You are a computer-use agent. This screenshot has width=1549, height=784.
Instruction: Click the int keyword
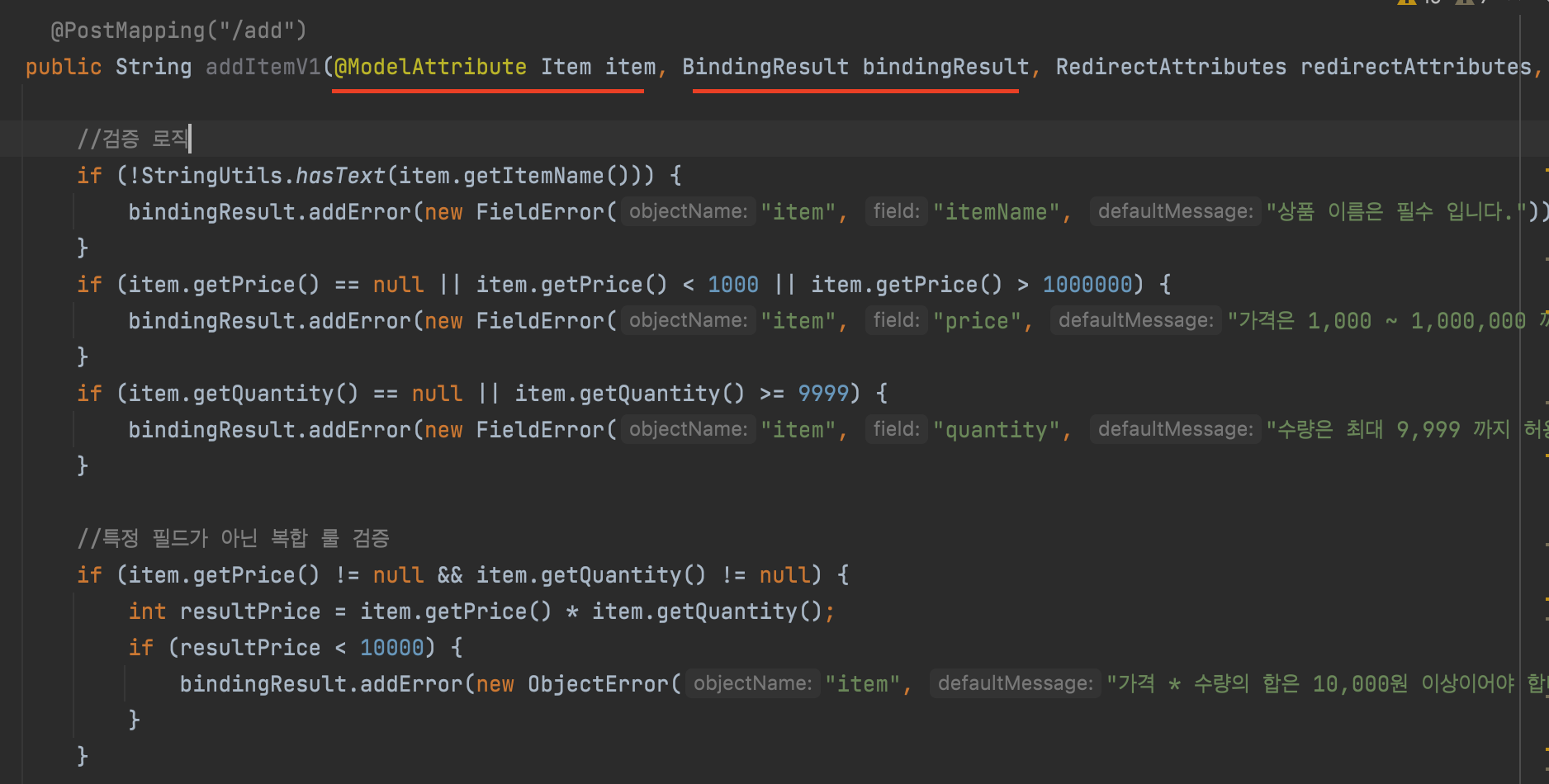147,612
